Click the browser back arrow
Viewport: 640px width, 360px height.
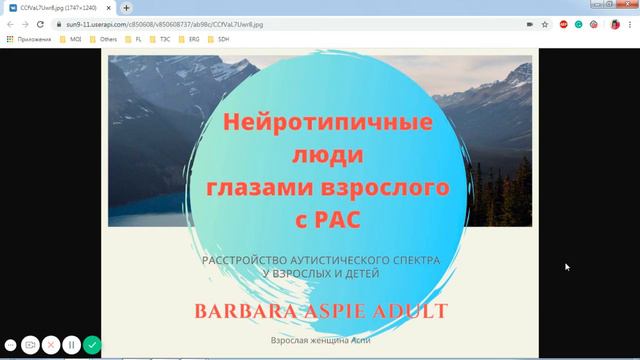[10, 24]
